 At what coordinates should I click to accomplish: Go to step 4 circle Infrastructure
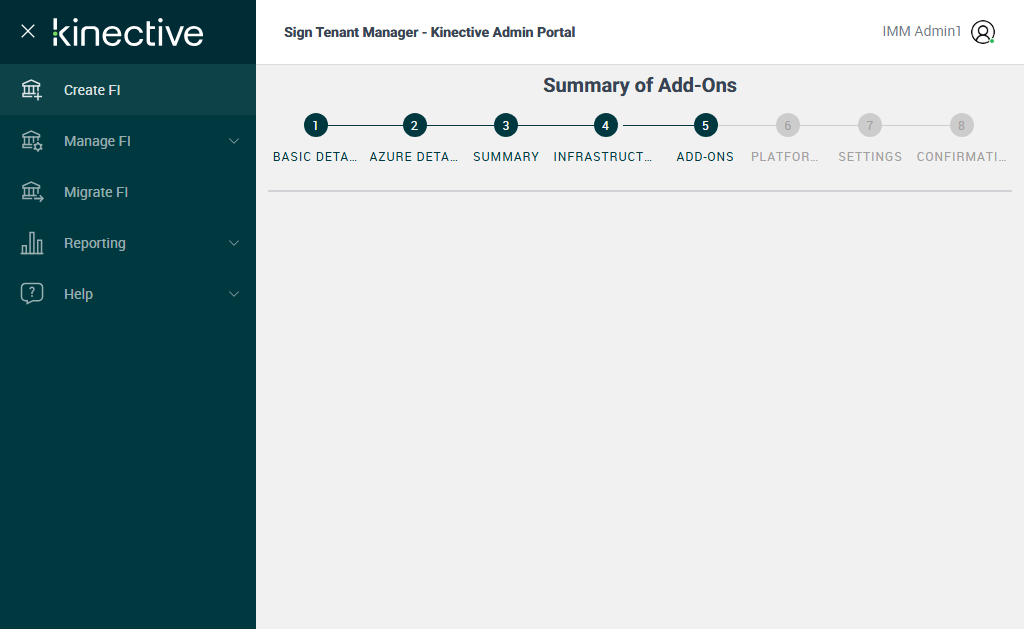tap(605, 125)
